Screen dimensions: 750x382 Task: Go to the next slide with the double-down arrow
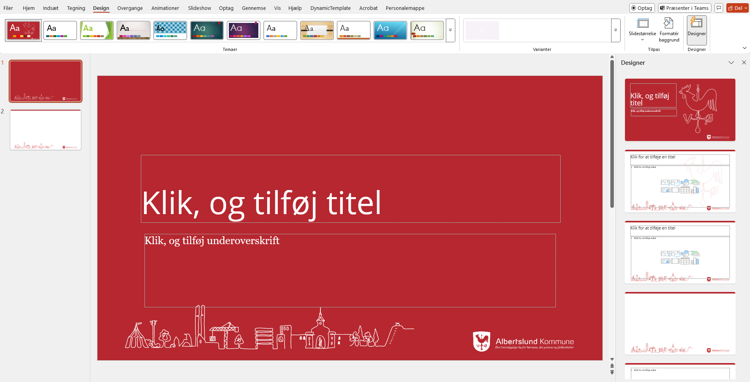coord(612,371)
